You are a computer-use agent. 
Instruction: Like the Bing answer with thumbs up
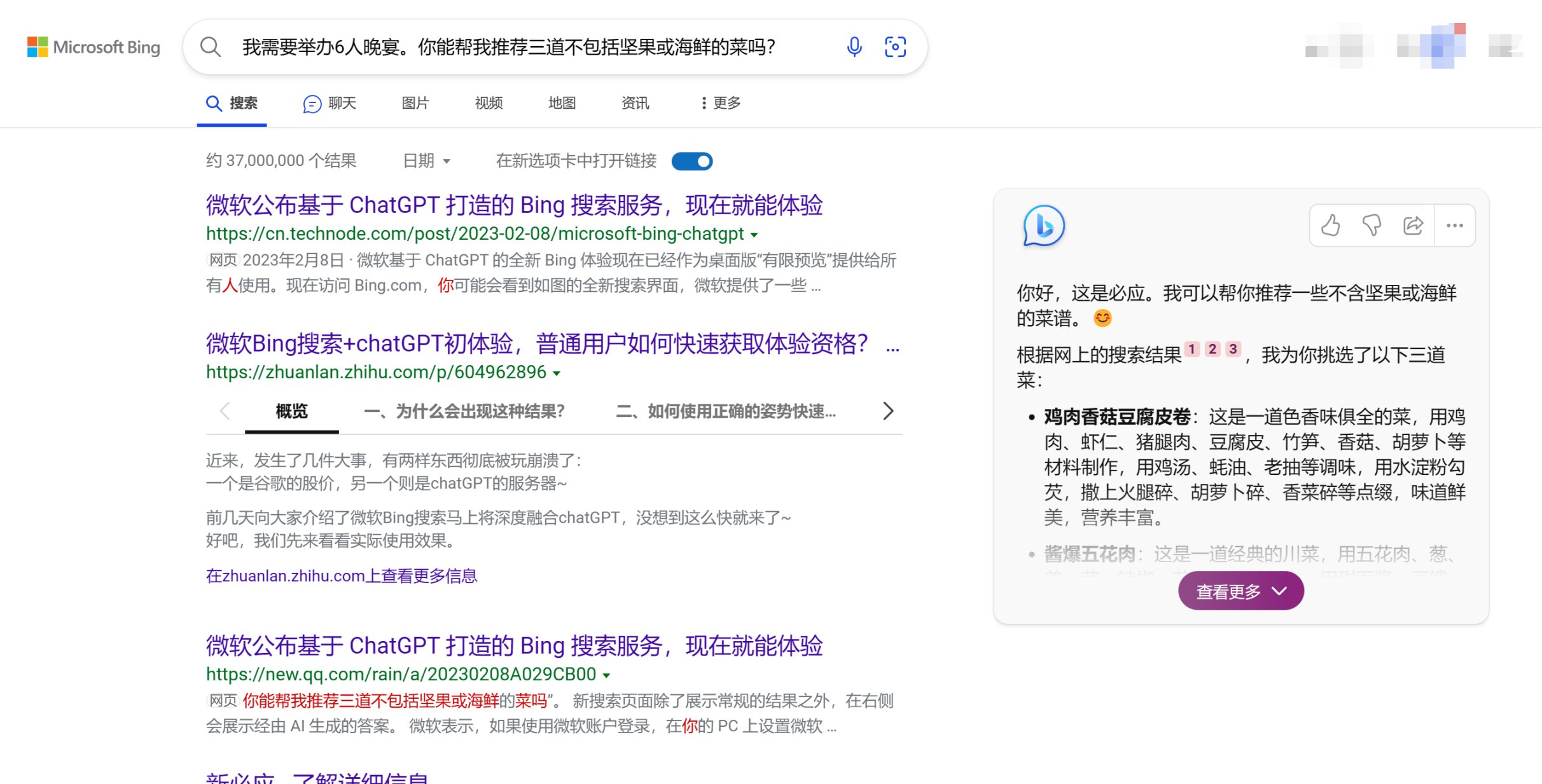coord(1330,225)
